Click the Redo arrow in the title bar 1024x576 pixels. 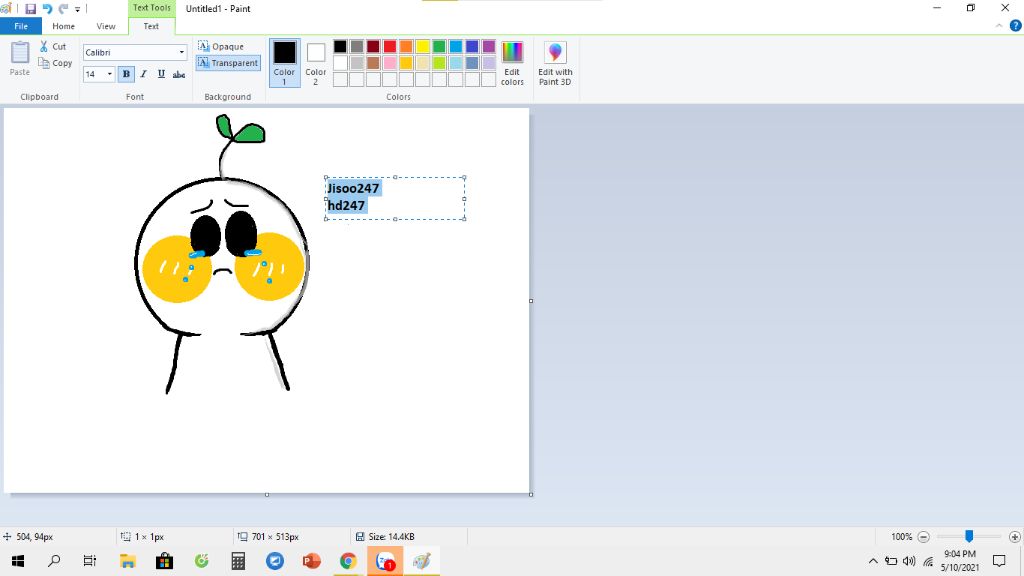coord(63,8)
